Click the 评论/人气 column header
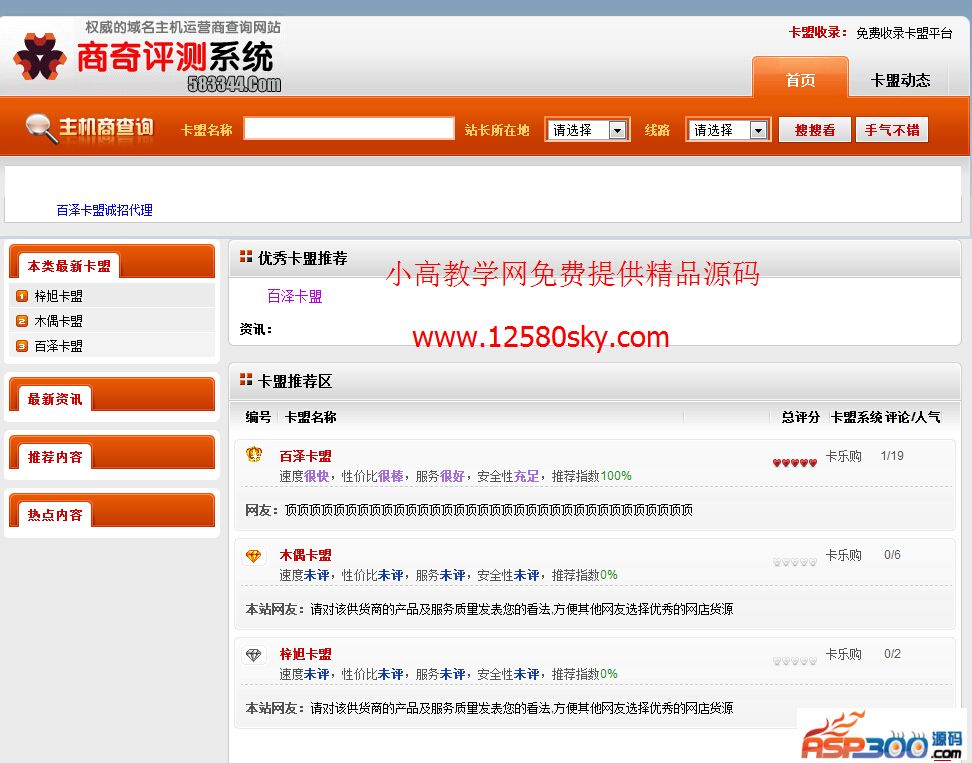This screenshot has width=972, height=763. point(912,417)
